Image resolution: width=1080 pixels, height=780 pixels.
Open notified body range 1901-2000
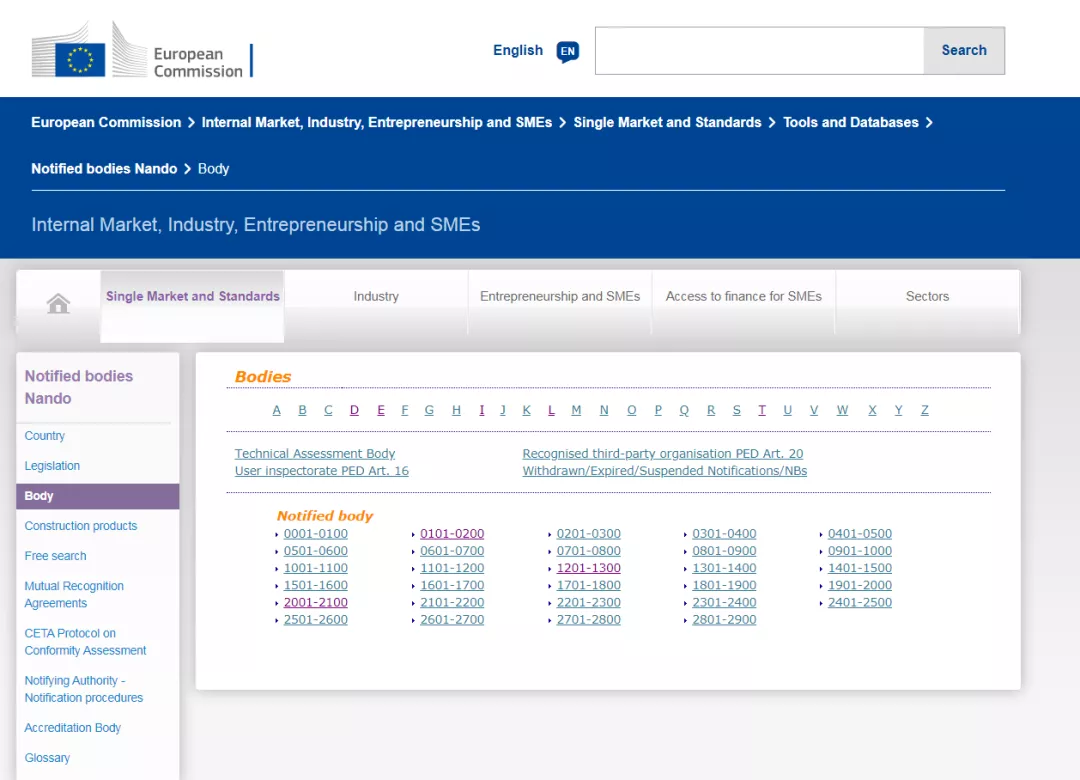(860, 585)
